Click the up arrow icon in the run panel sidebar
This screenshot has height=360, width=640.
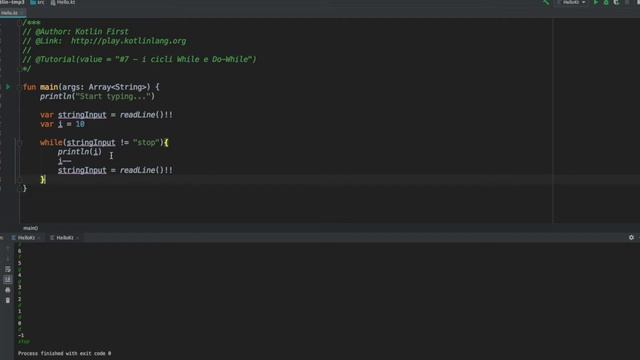coord(8,249)
